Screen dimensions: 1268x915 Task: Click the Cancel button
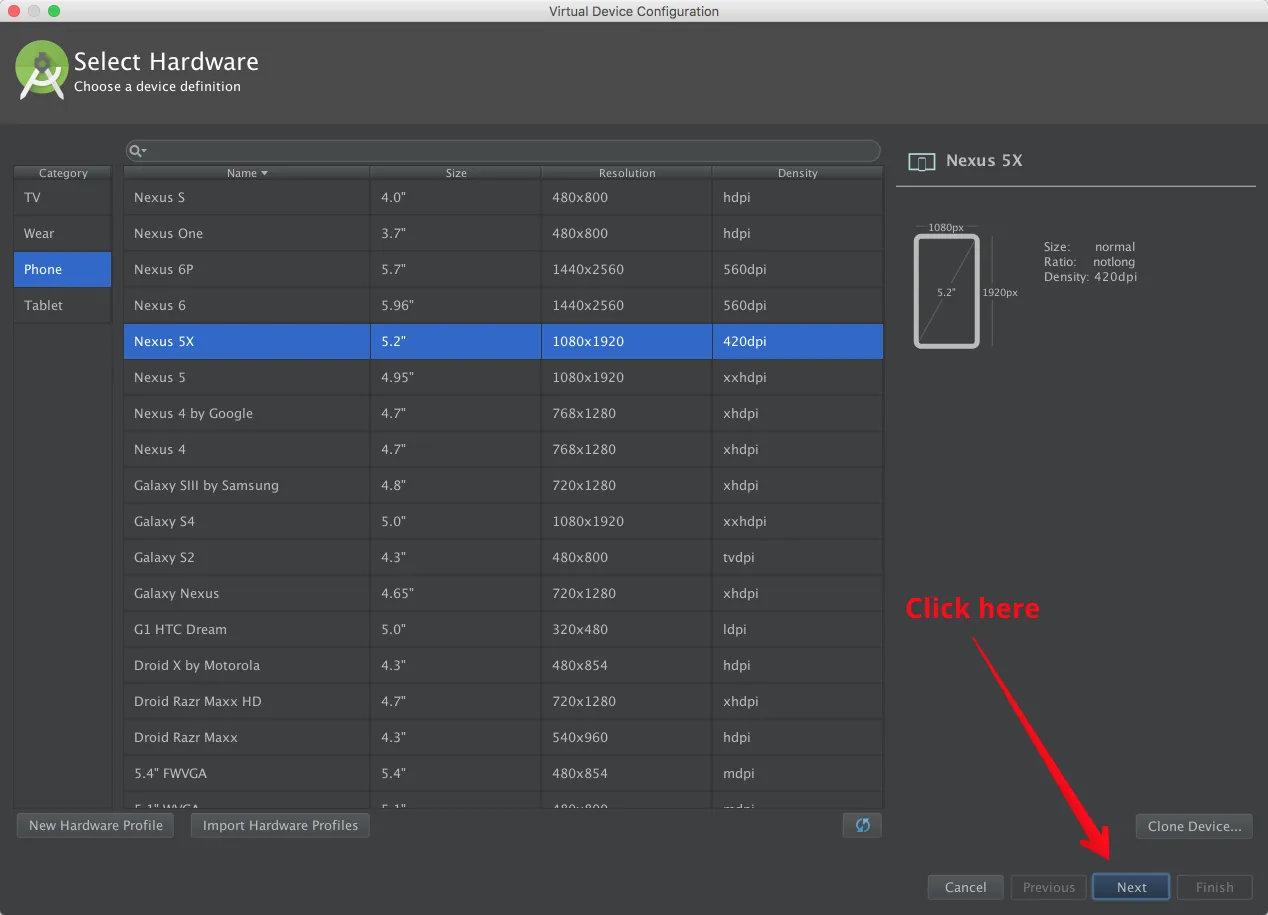point(966,887)
